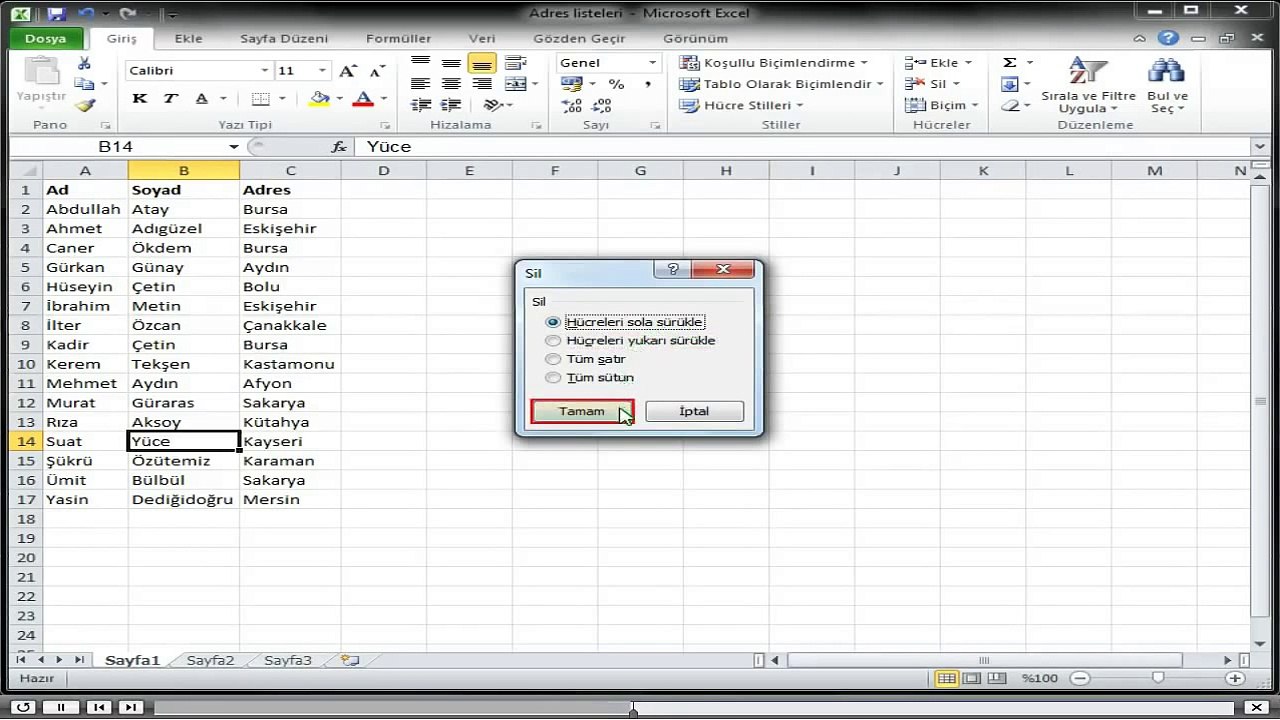Click the font color red A swatch
Viewport: 1280px width, 720px height.
click(362, 98)
